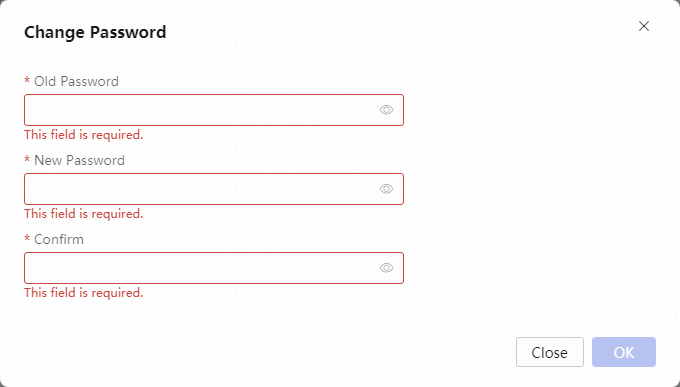680x387 pixels.
Task: Toggle visibility of the Confirm password
Action: pos(386,268)
